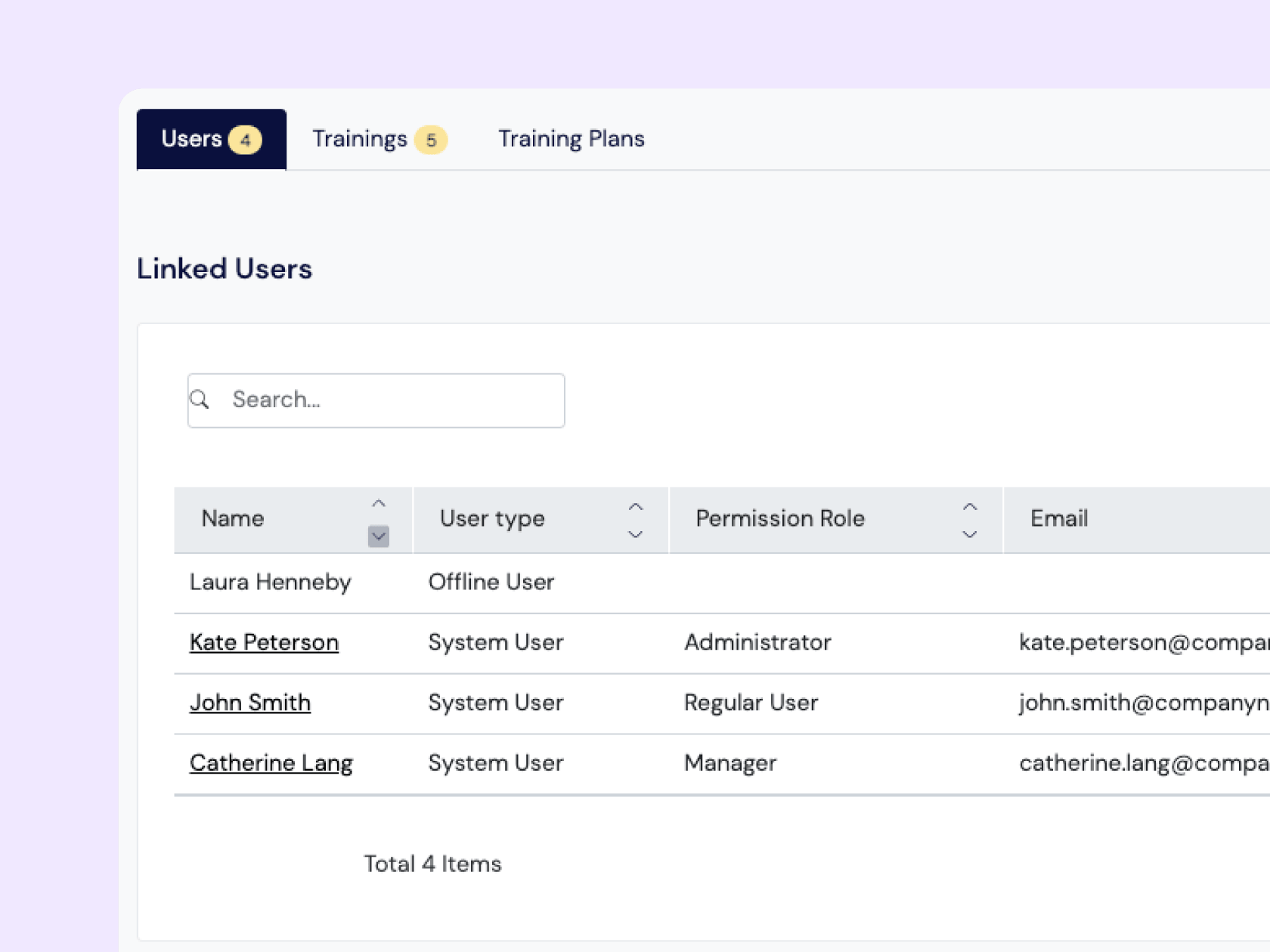Open John Smith's profile link
Viewport: 1270px width, 952px height.
(x=250, y=703)
